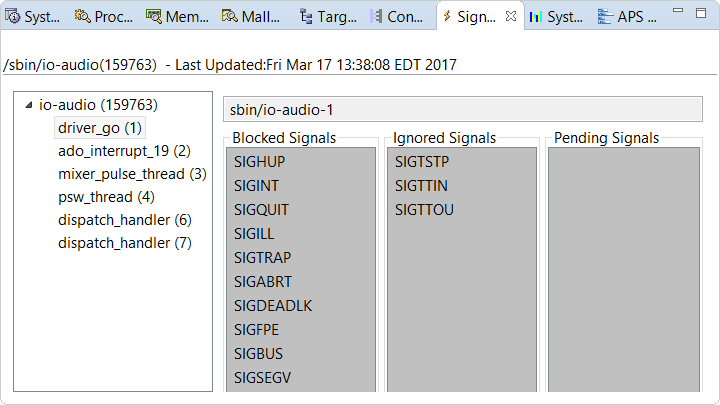Select the psw_thread (4) thread
Image resolution: width=720 pixels, height=405 pixels.
click(x=106, y=197)
